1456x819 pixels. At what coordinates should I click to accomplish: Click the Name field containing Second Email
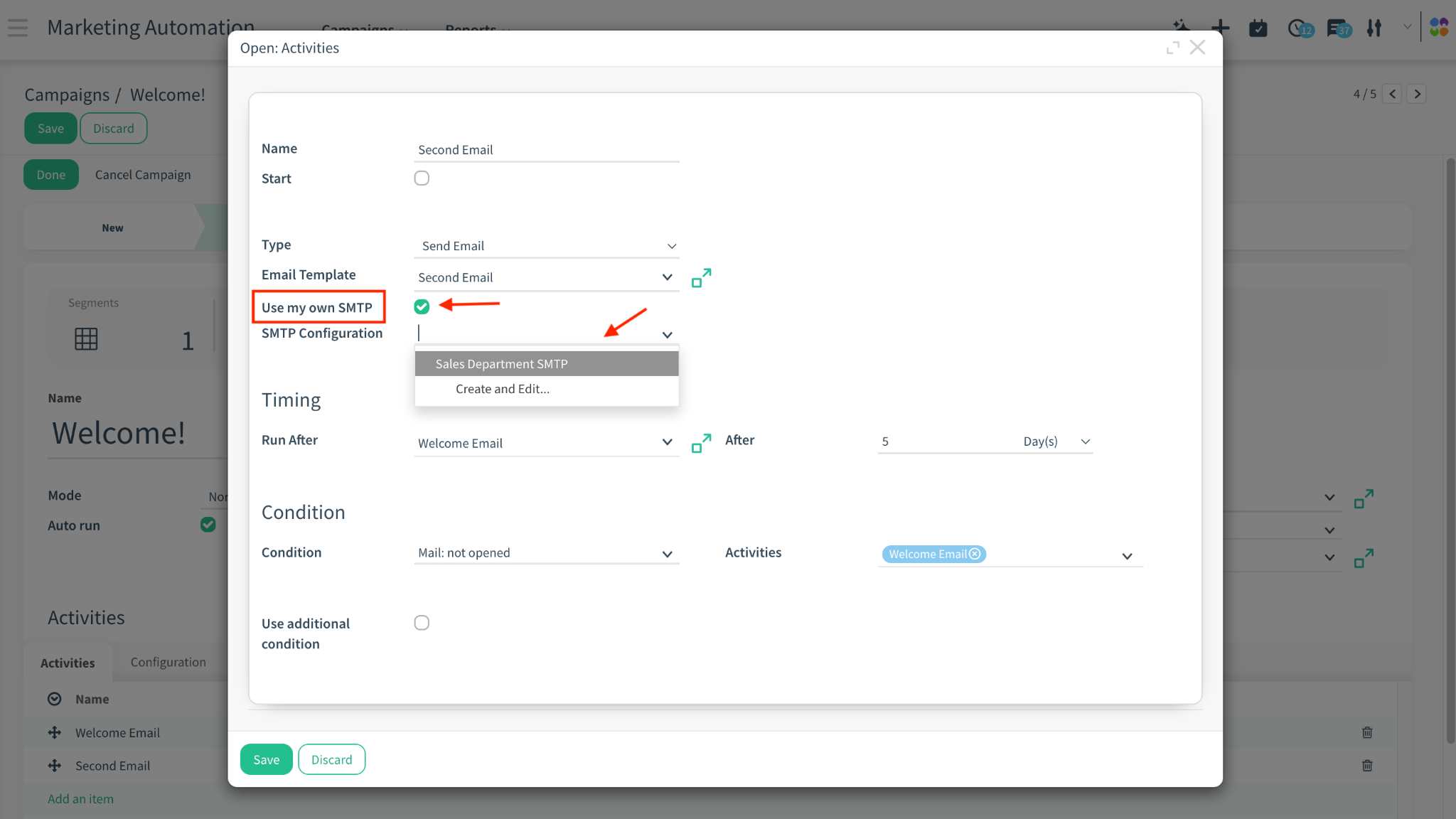click(x=546, y=149)
